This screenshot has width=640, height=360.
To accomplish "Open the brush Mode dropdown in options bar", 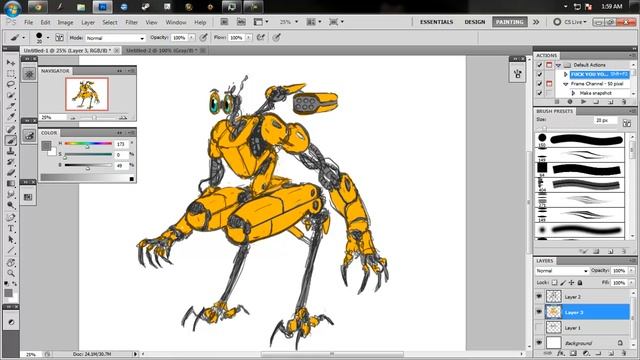I will tap(116, 38).
